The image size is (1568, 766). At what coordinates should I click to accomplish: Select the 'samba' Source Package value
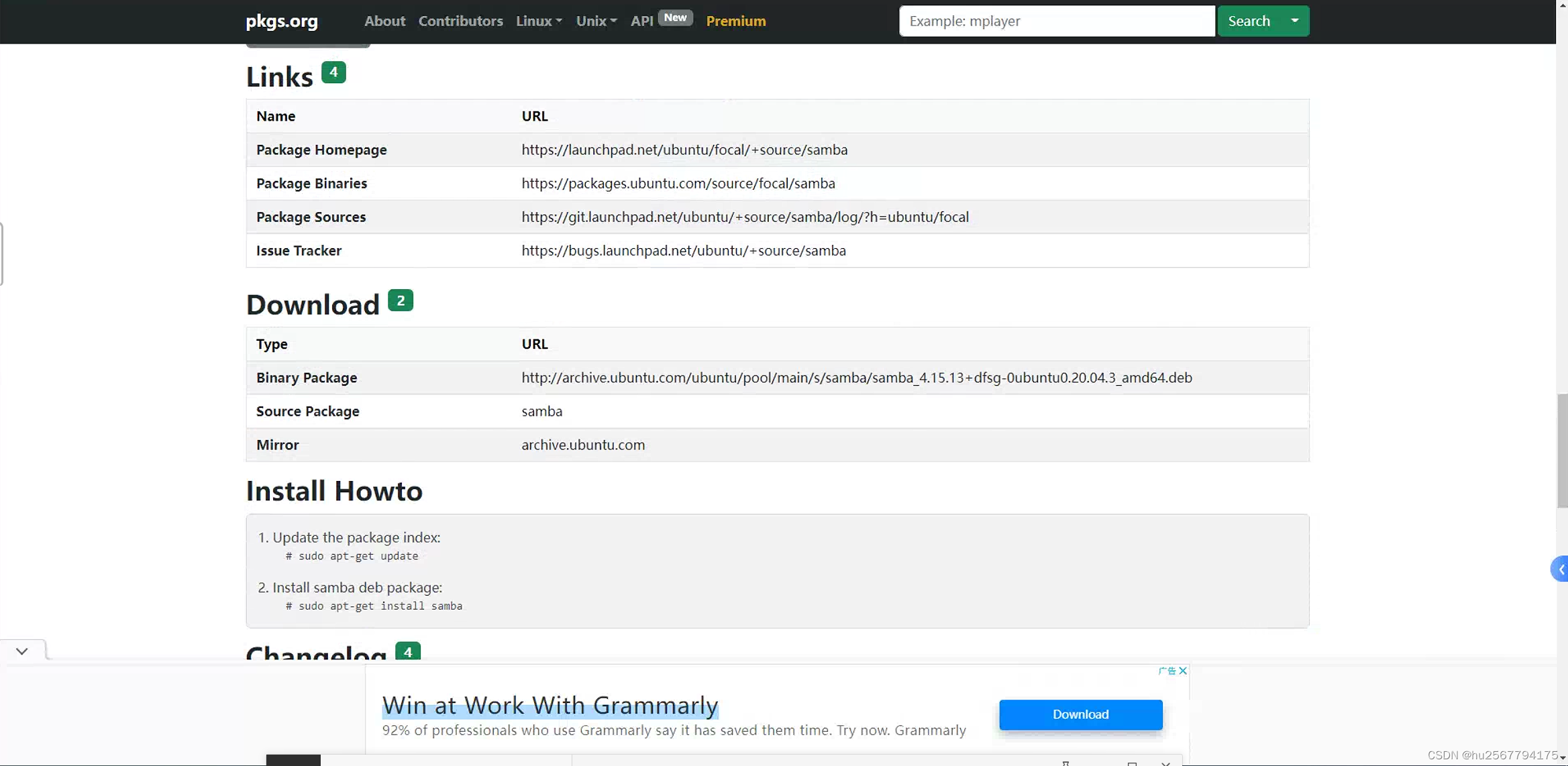[x=541, y=411]
